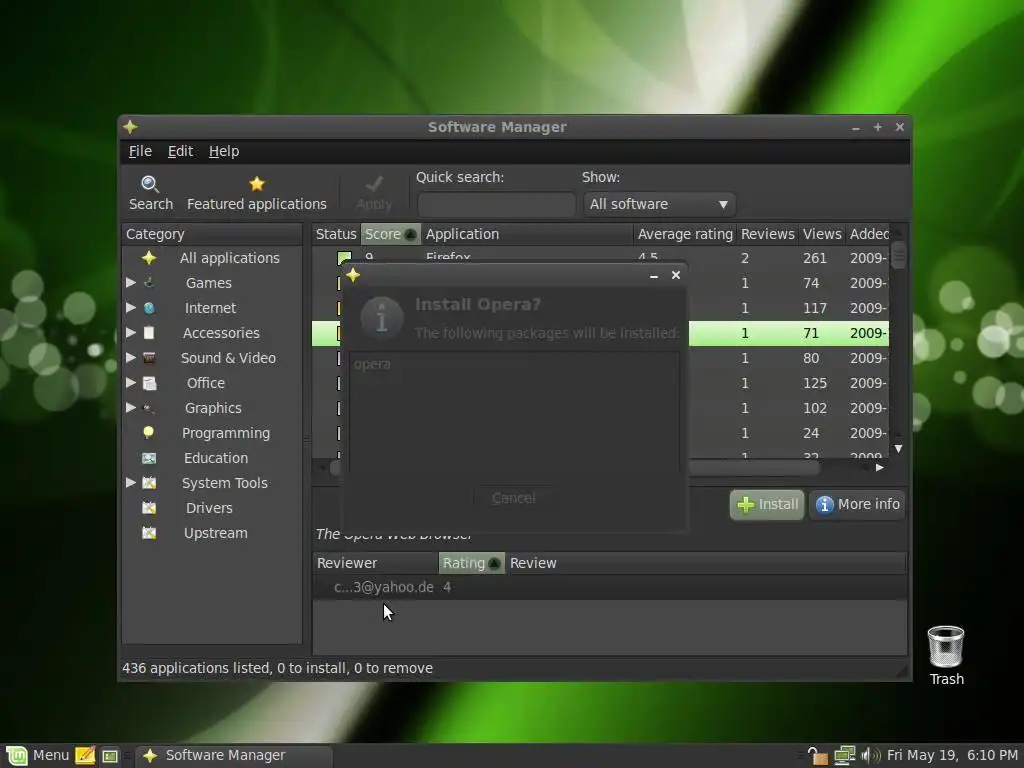Click Cancel in Install Opera dialog
Image resolution: width=1024 pixels, height=768 pixels.
click(x=513, y=498)
